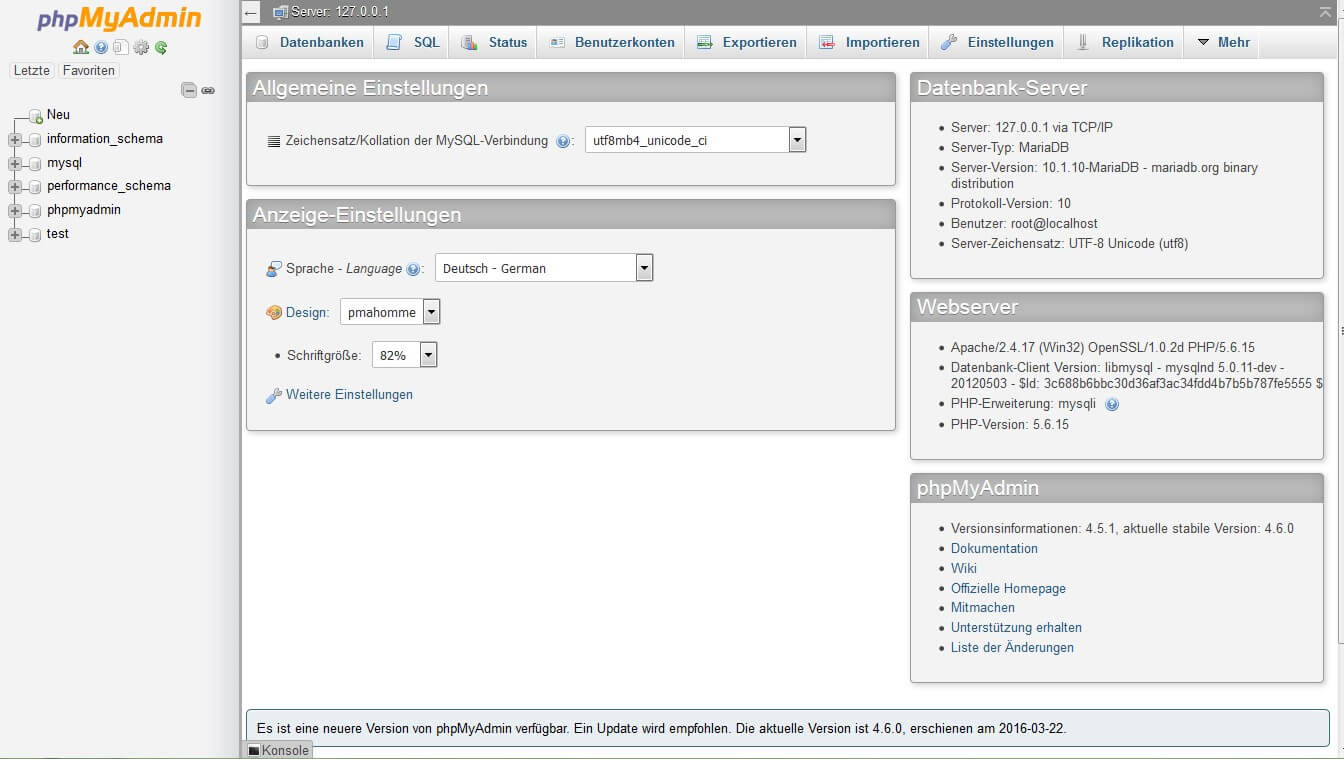Open phpMyAdmin documentation help icon in sidebar
1344x759 pixels.
pyautogui.click(x=101, y=47)
